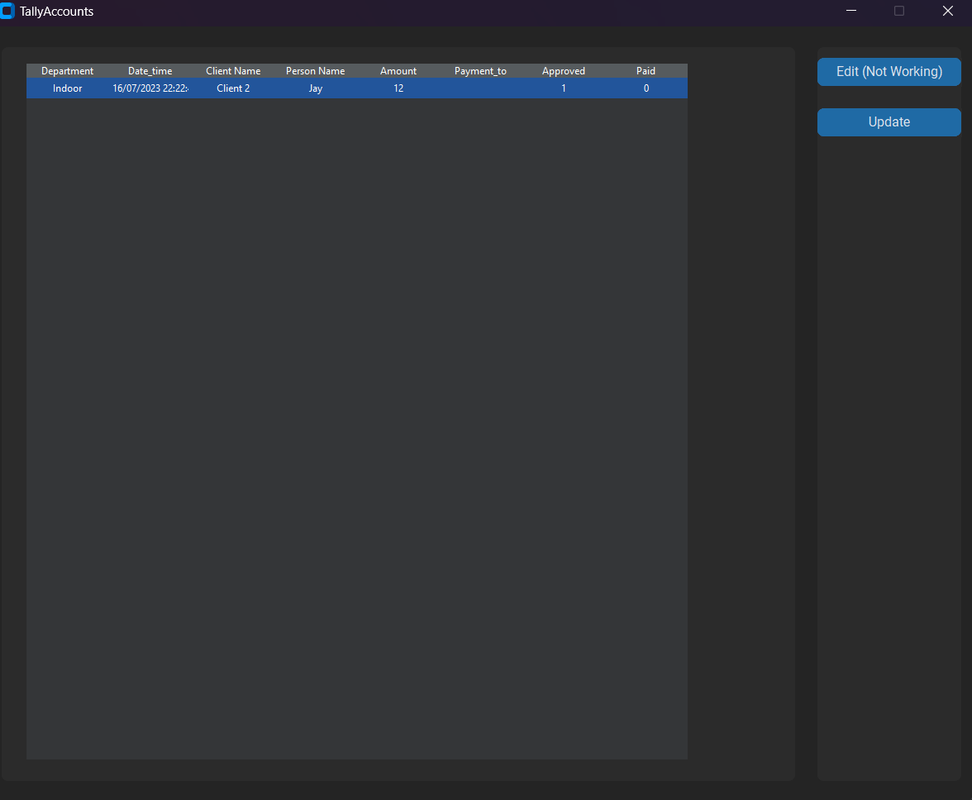Image resolution: width=972 pixels, height=800 pixels.
Task: Click the Person Name column header
Action: click(316, 71)
